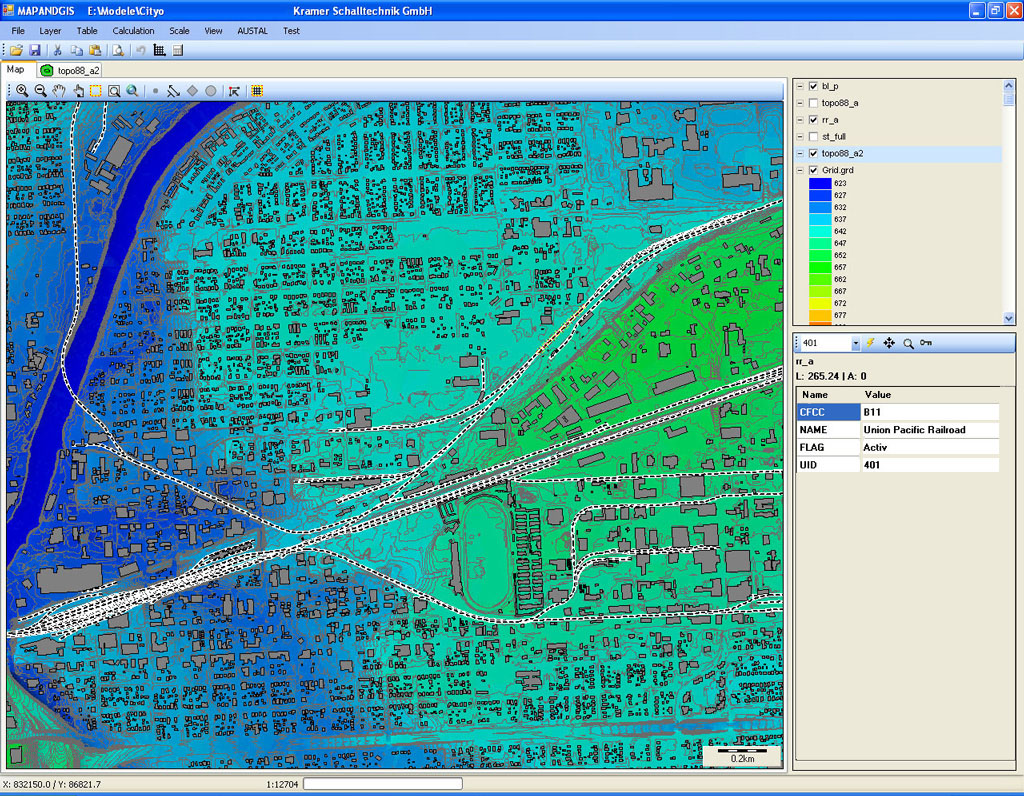Viewport: 1024px width, 796px height.
Task: Uncheck the bl_p layer checkbox
Action: click(x=813, y=86)
